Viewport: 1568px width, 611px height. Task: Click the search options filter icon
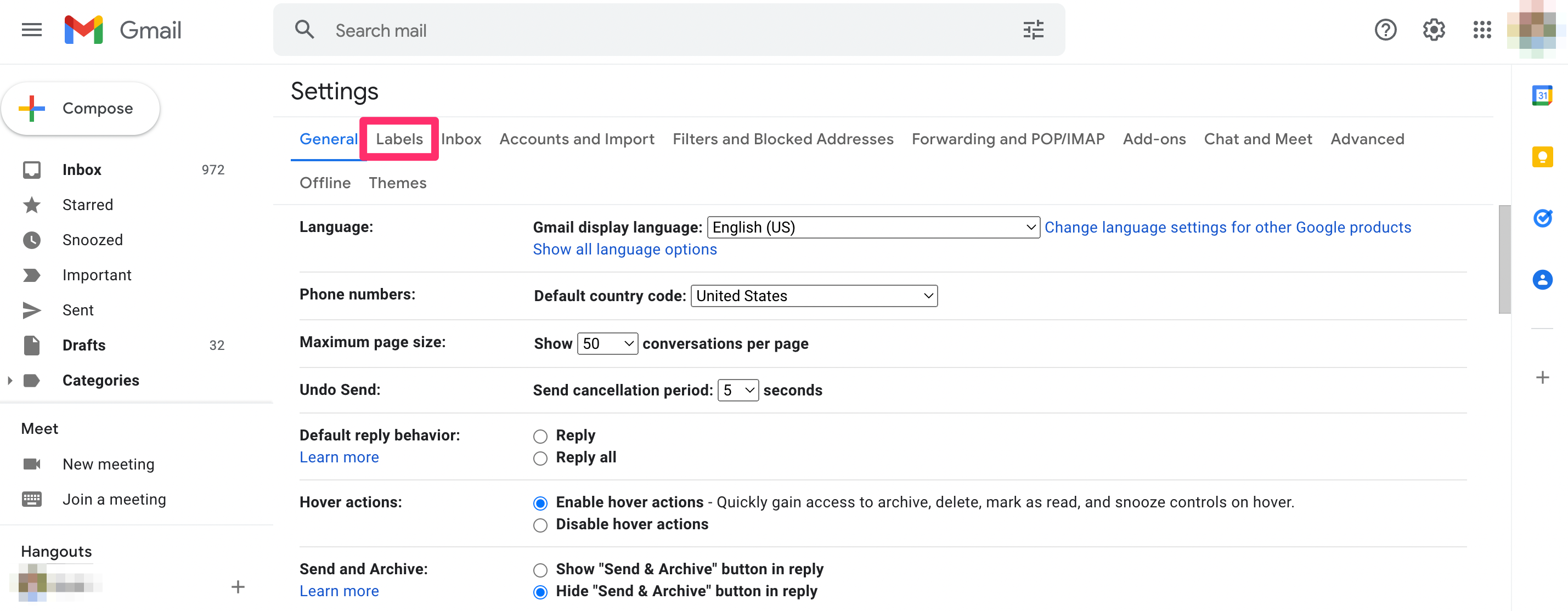(x=1033, y=29)
